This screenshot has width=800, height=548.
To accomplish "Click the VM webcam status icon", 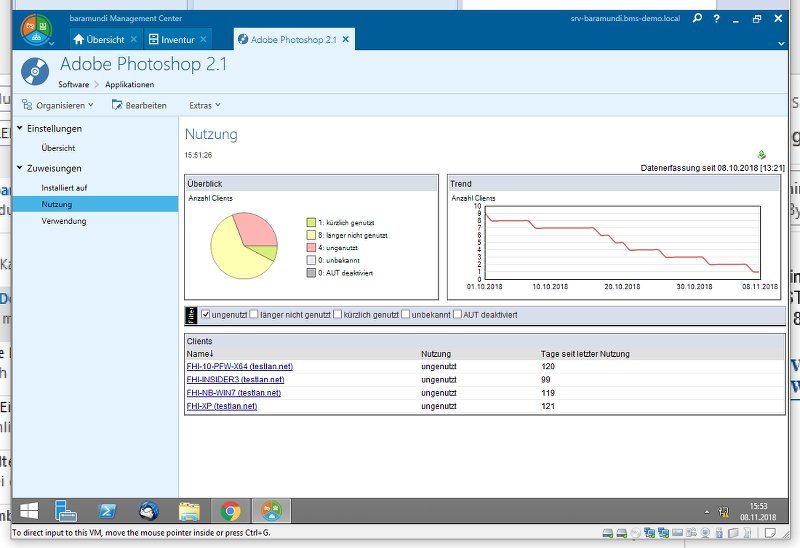I will [705, 533].
